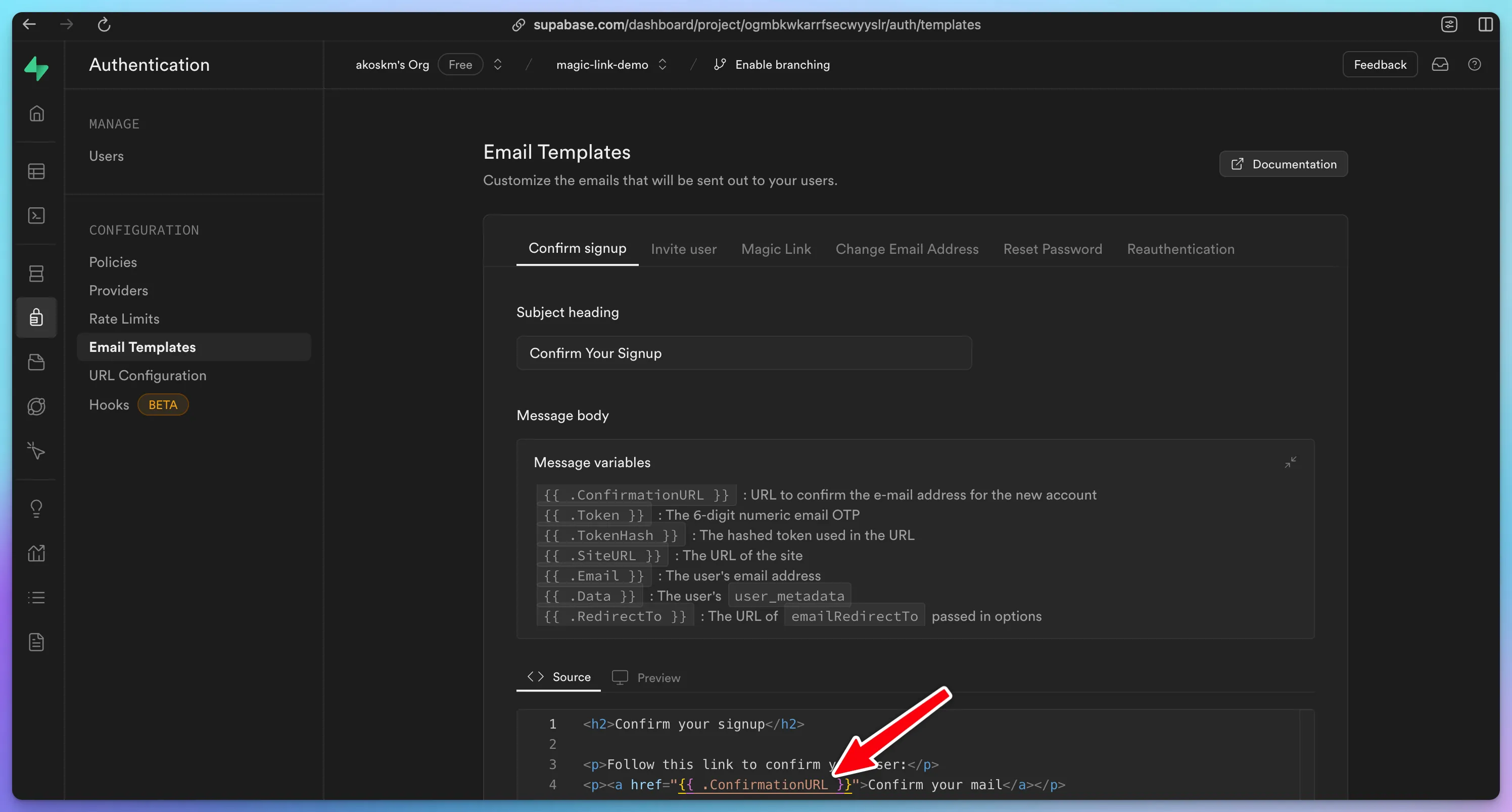
Task: Select the Source editor tab
Action: point(559,677)
